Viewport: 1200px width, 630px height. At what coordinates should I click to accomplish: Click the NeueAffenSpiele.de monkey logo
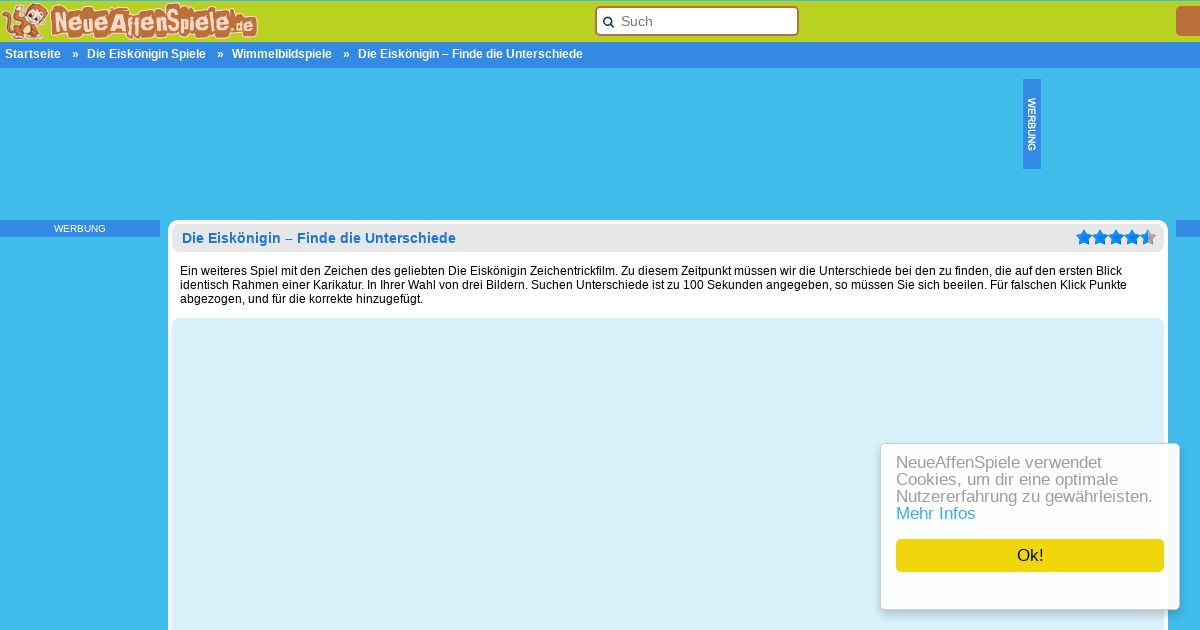click(x=129, y=21)
